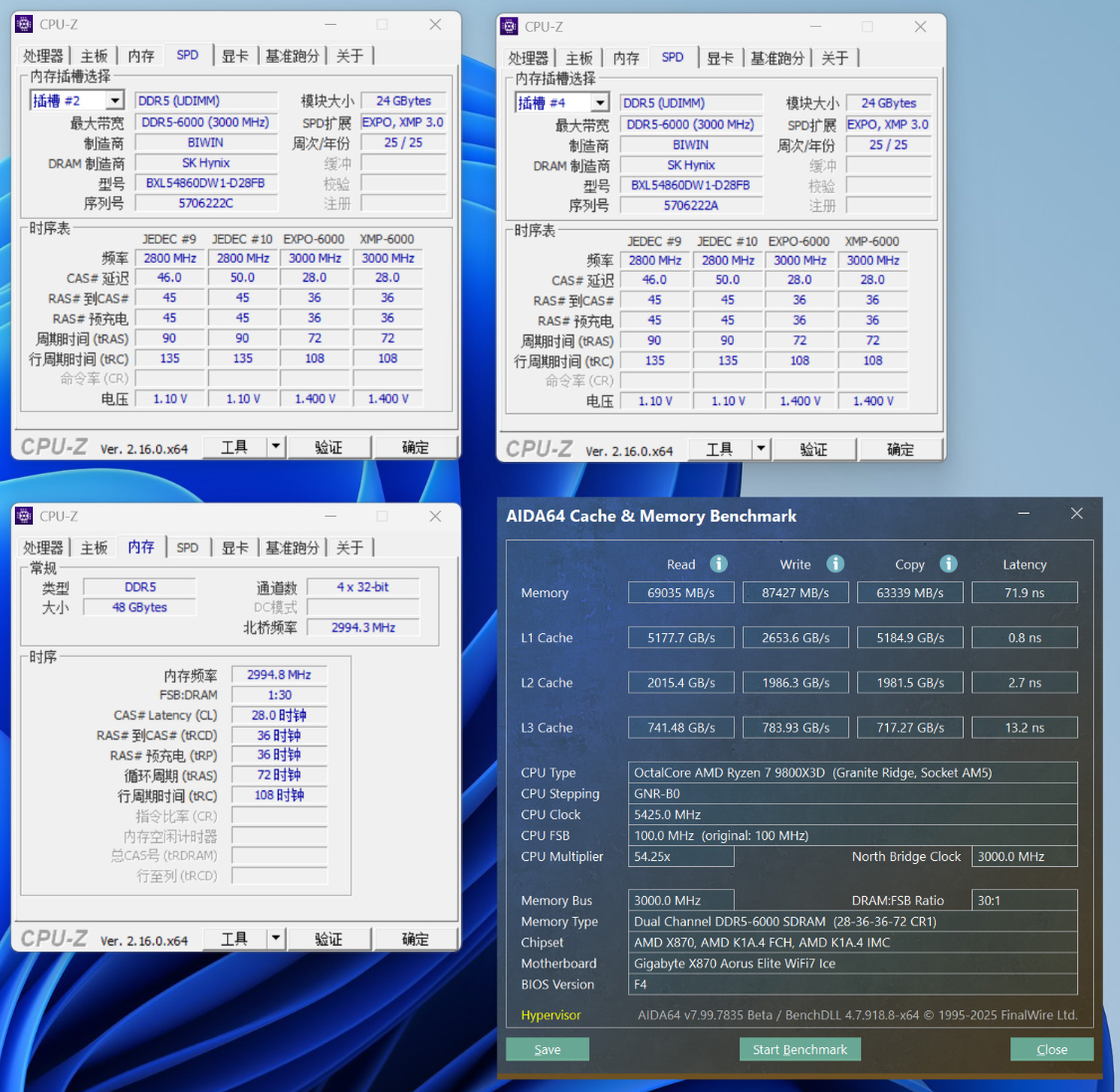
Task: Click serial number 5706222A in slot #4 window
Action: (691, 205)
